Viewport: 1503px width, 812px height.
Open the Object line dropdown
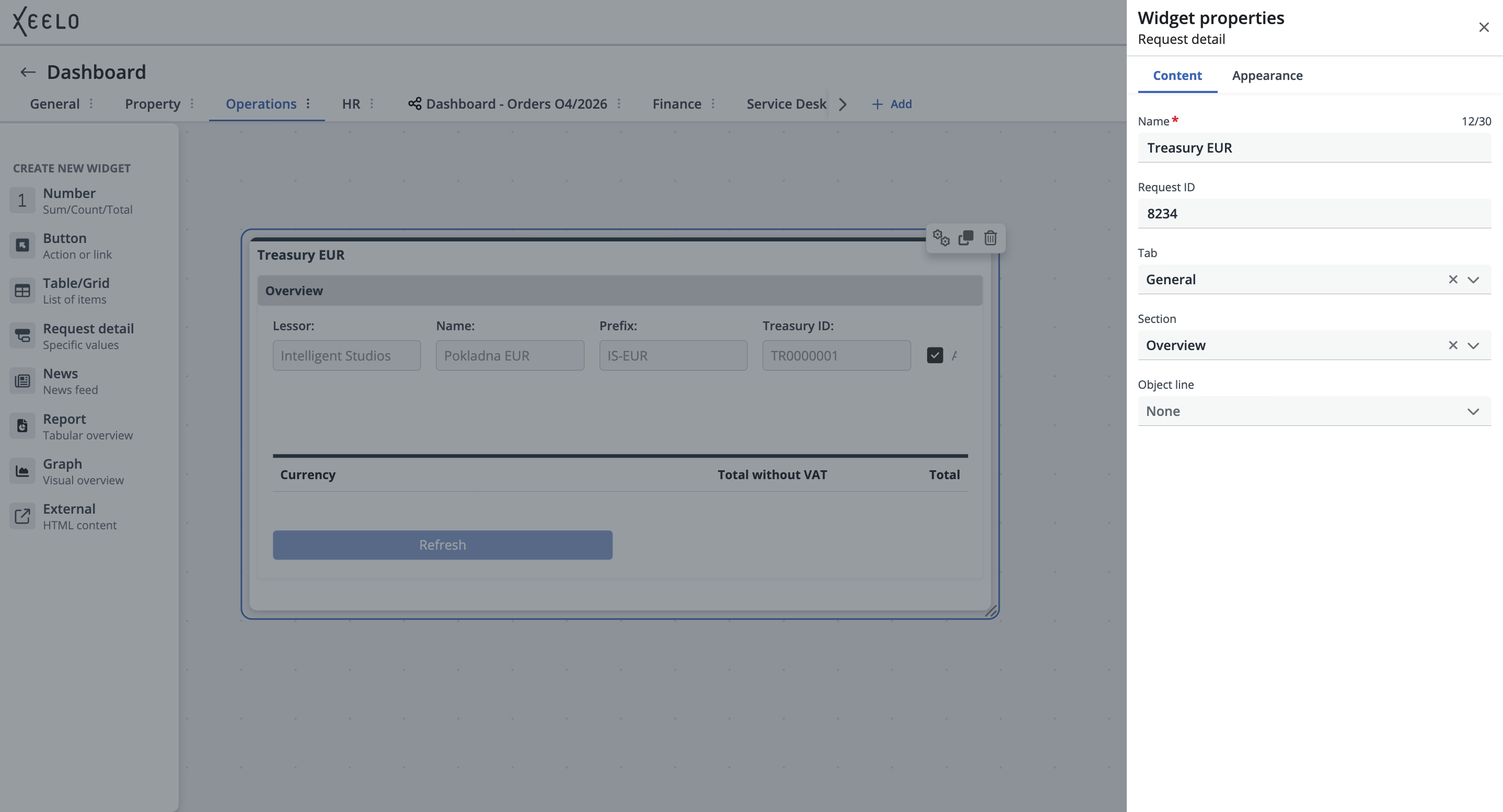pyautogui.click(x=1314, y=411)
